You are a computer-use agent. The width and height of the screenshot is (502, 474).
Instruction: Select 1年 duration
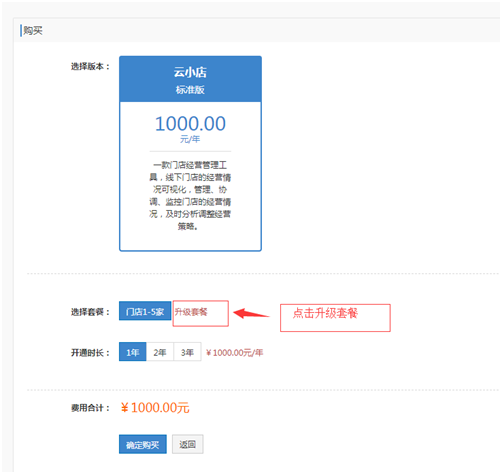click(133, 352)
